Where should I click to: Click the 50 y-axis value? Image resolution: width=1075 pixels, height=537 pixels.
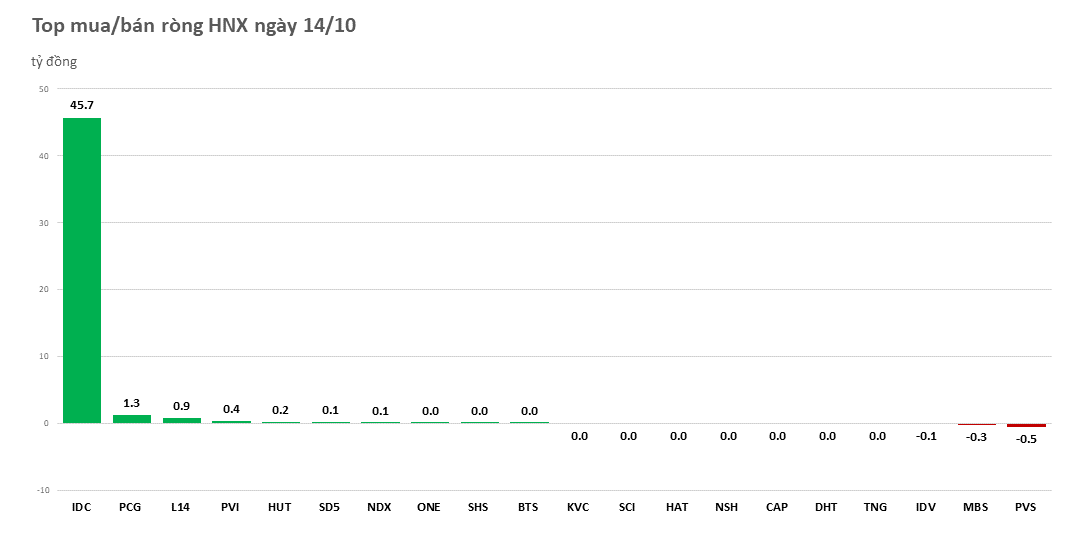click(43, 89)
